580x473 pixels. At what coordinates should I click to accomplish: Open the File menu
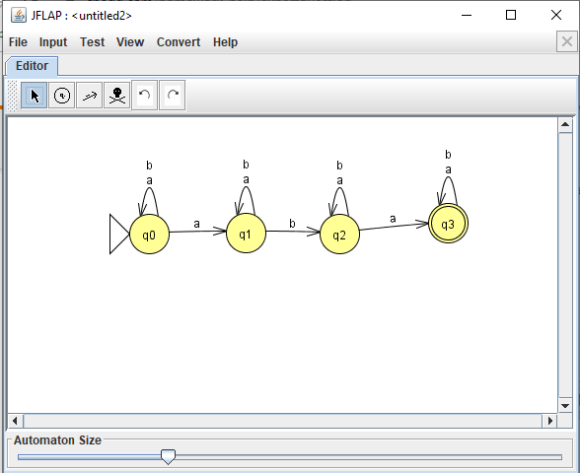click(18, 42)
